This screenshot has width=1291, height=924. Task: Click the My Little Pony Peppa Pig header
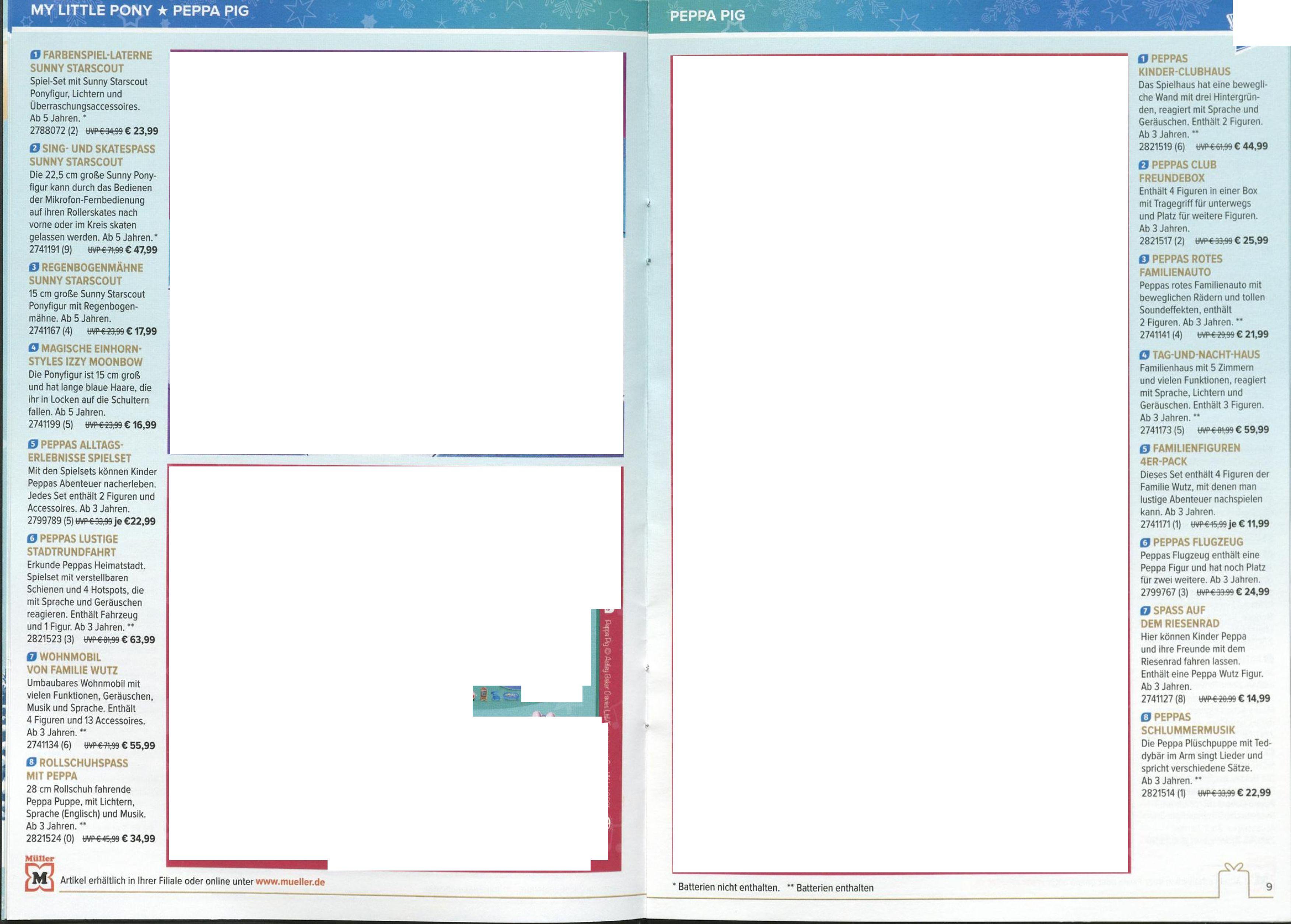(x=140, y=11)
